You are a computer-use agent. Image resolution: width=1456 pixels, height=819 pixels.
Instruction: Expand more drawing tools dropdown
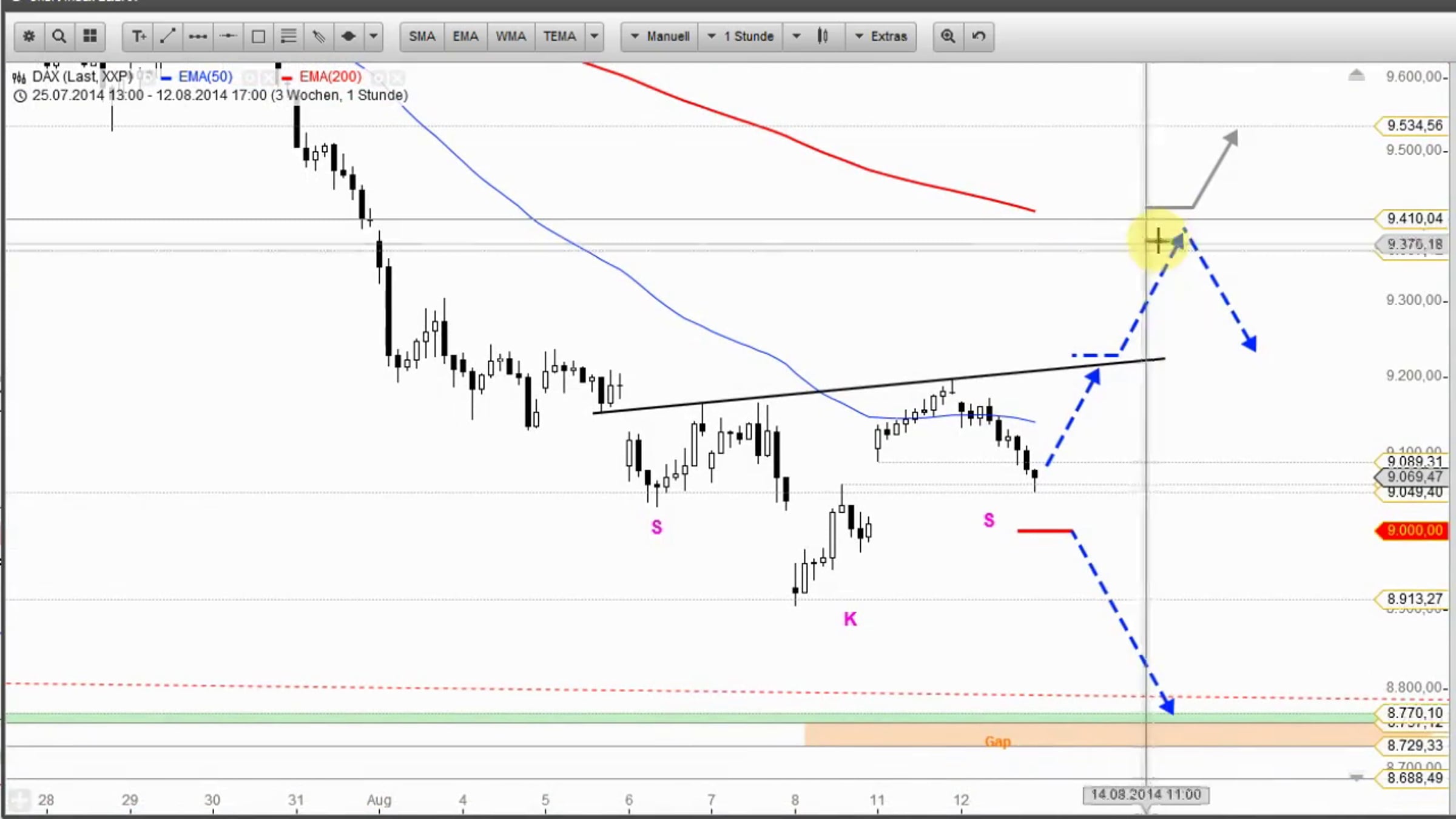pyautogui.click(x=374, y=36)
